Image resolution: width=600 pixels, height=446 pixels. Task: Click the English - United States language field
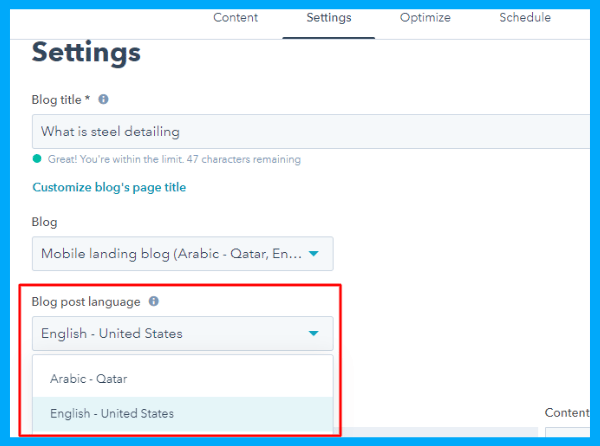click(x=183, y=334)
